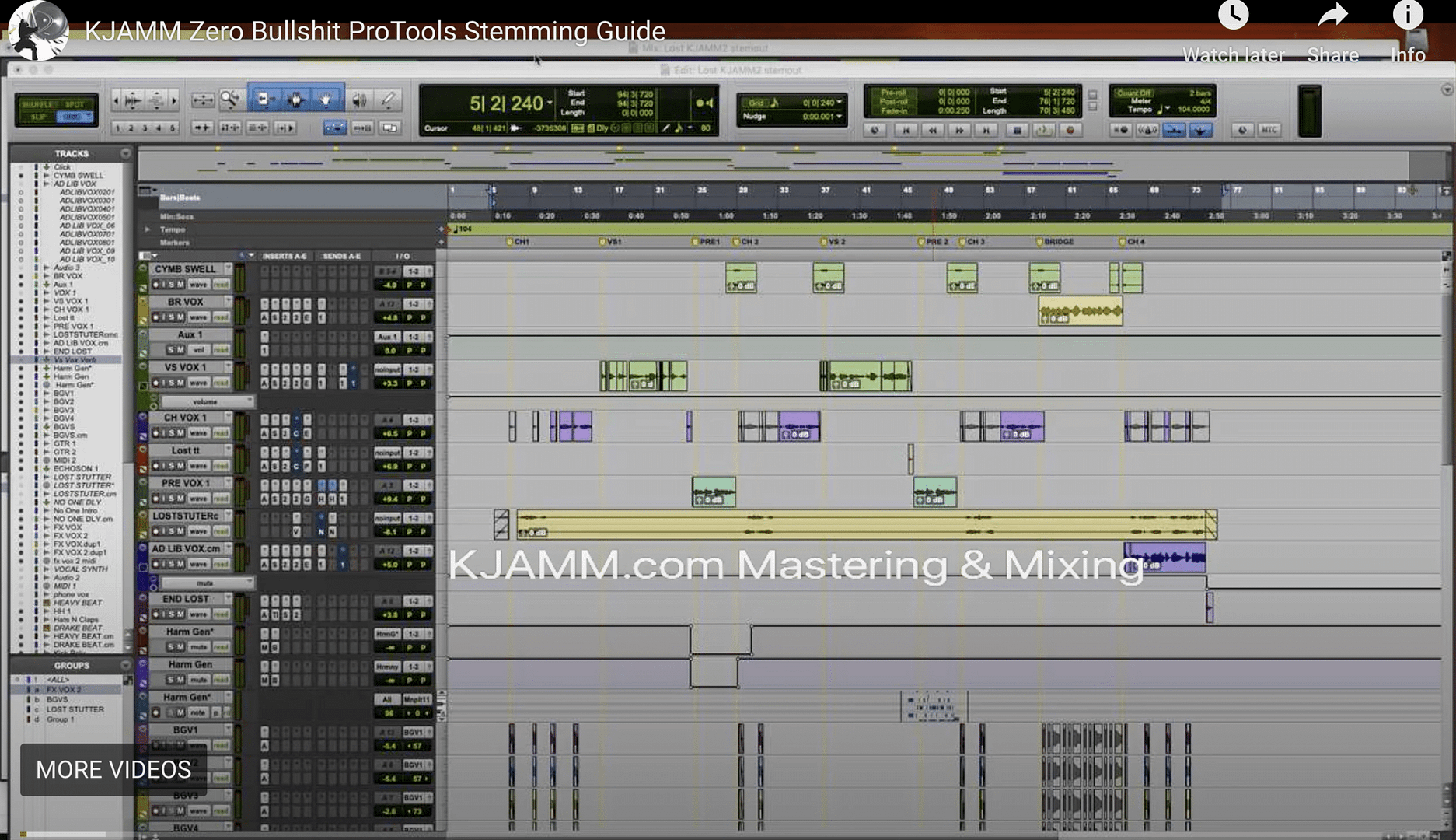Image resolution: width=1456 pixels, height=840 pixels.
Task: Click the Share button
Action: tap(1332, 14)
